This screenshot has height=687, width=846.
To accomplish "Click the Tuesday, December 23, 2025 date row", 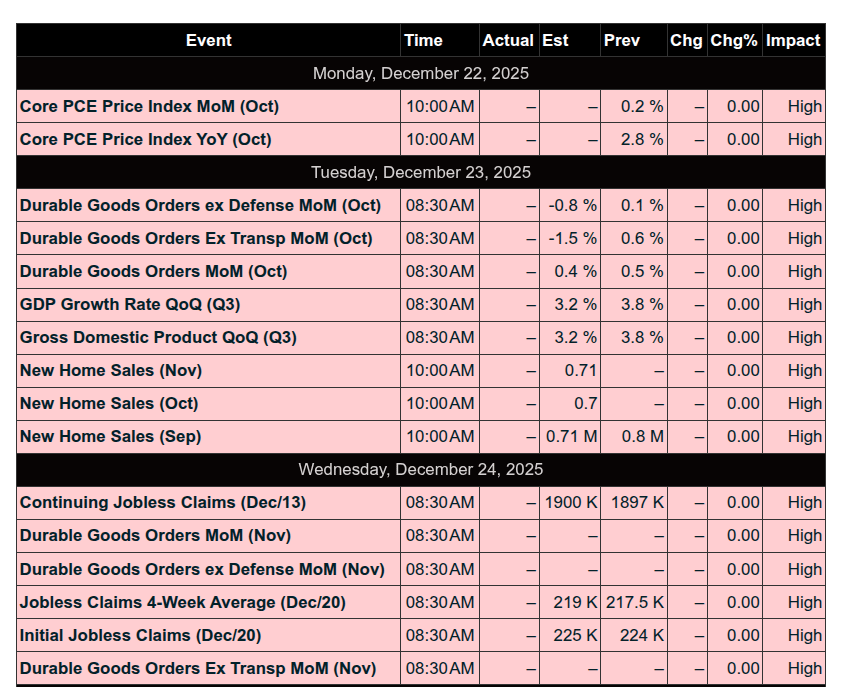I will (421, 173).
